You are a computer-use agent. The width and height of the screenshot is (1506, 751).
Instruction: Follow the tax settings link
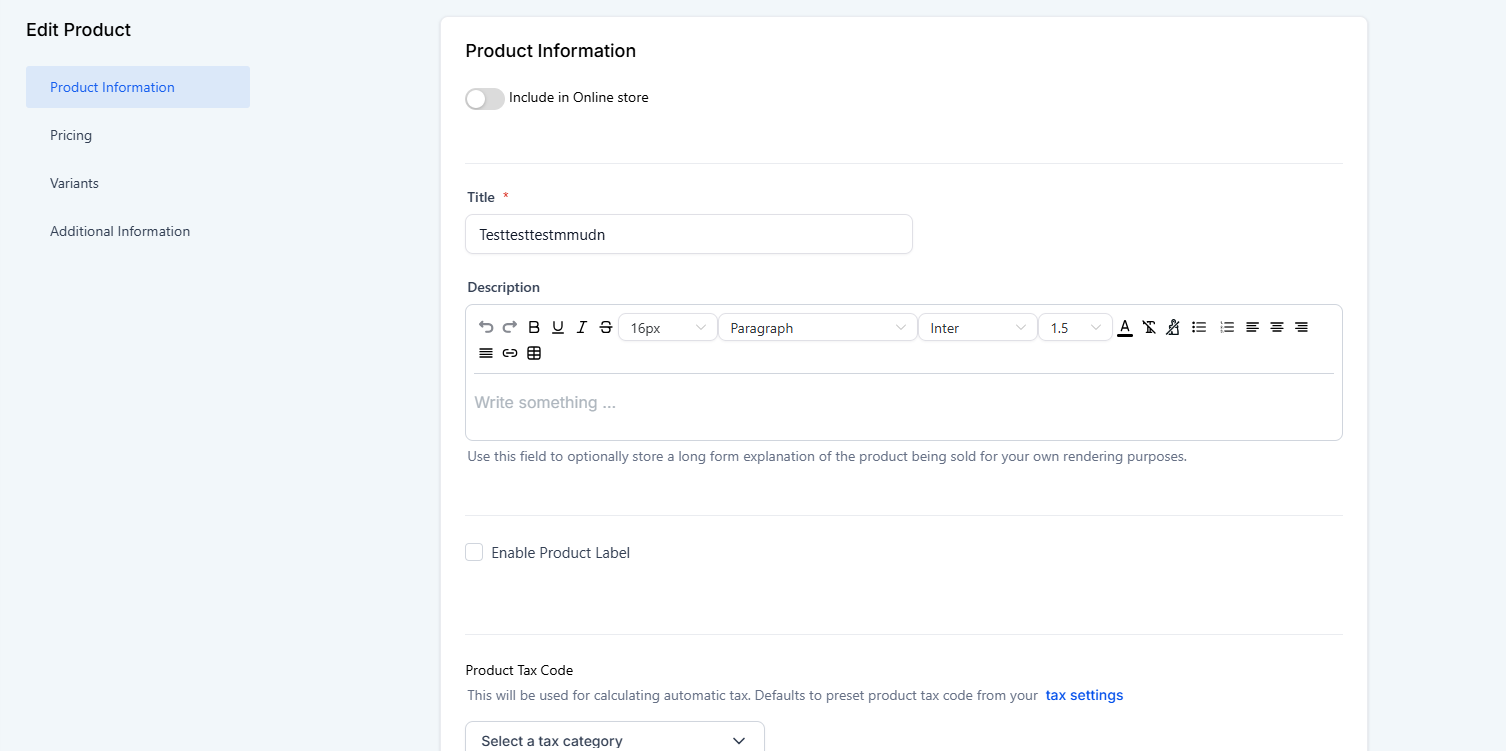(1084, 695)
